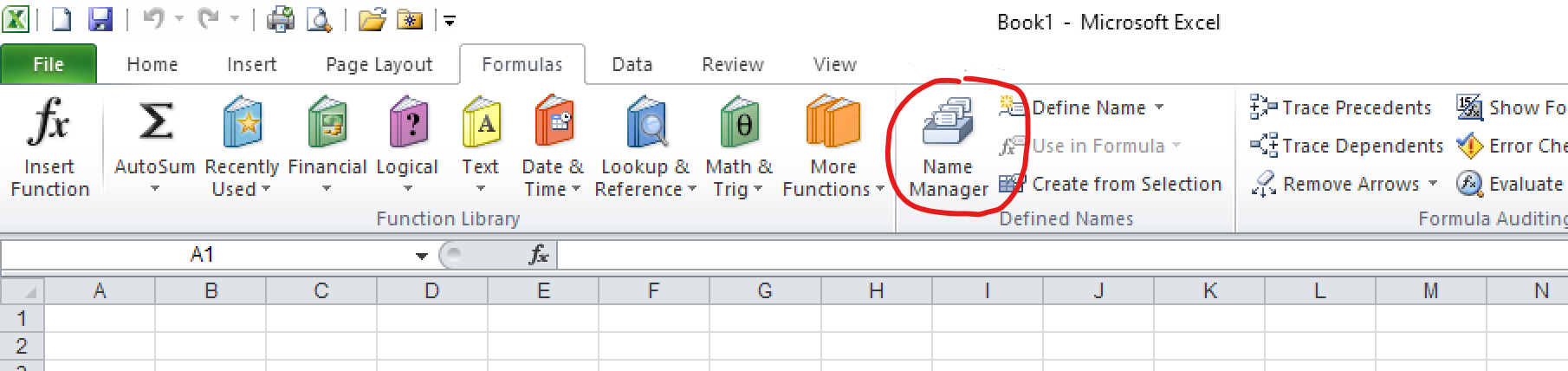The image size is (1568, 371).
Task: Expand Customize Quick Access Toolbar arrow
Action: click(x=450, y=20)
